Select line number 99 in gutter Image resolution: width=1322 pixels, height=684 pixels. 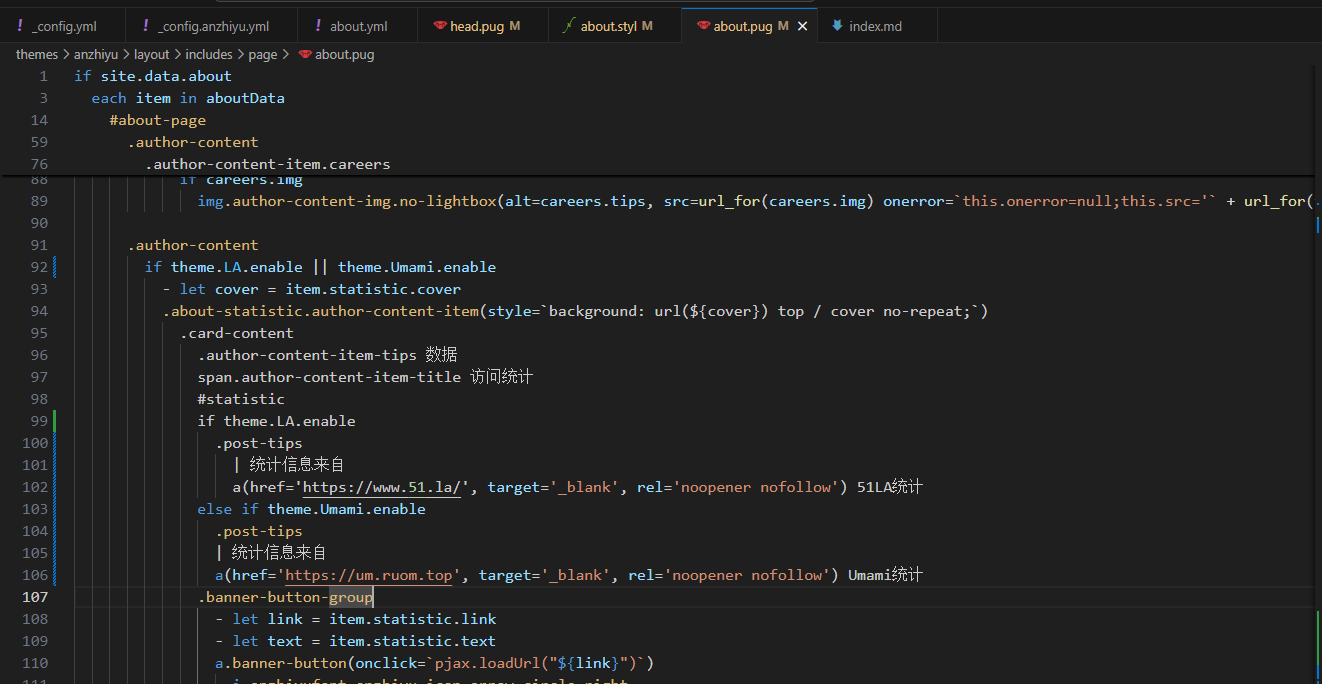[39, 421]
